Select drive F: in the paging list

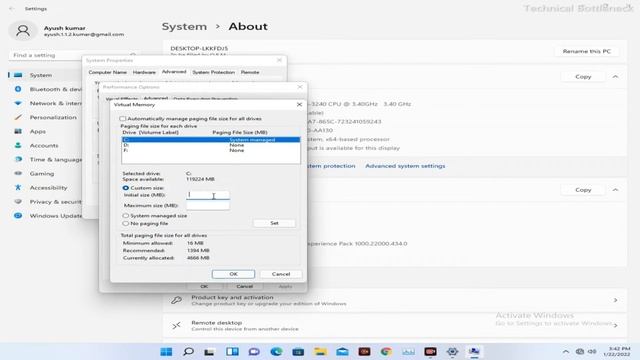pos(211,150)
